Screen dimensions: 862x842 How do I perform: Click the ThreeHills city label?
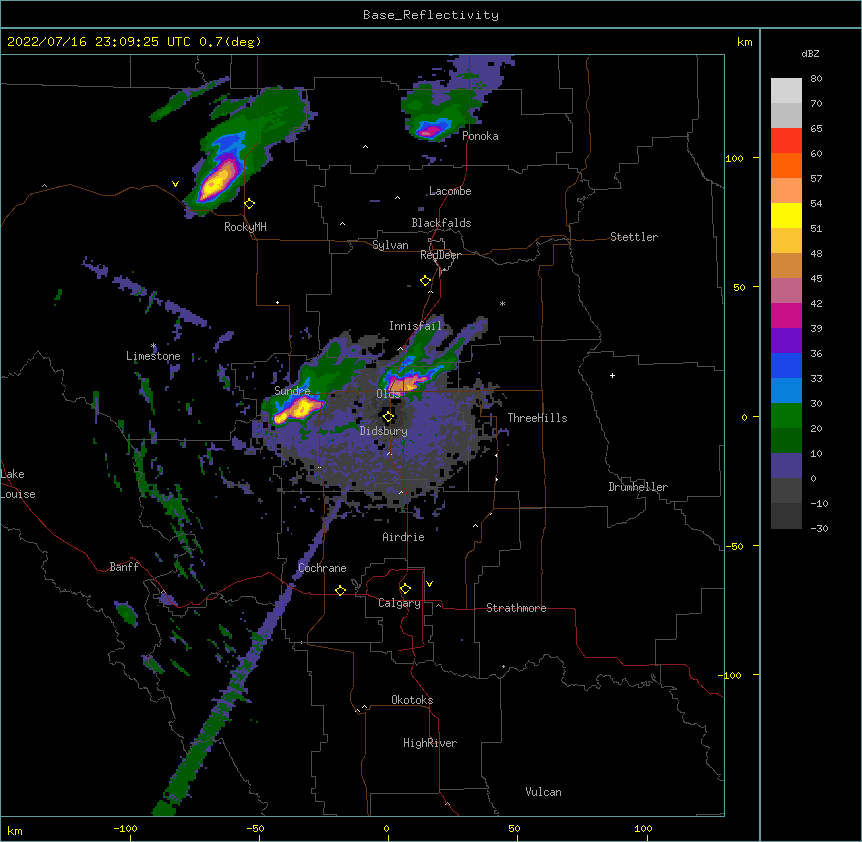(537, 418)
